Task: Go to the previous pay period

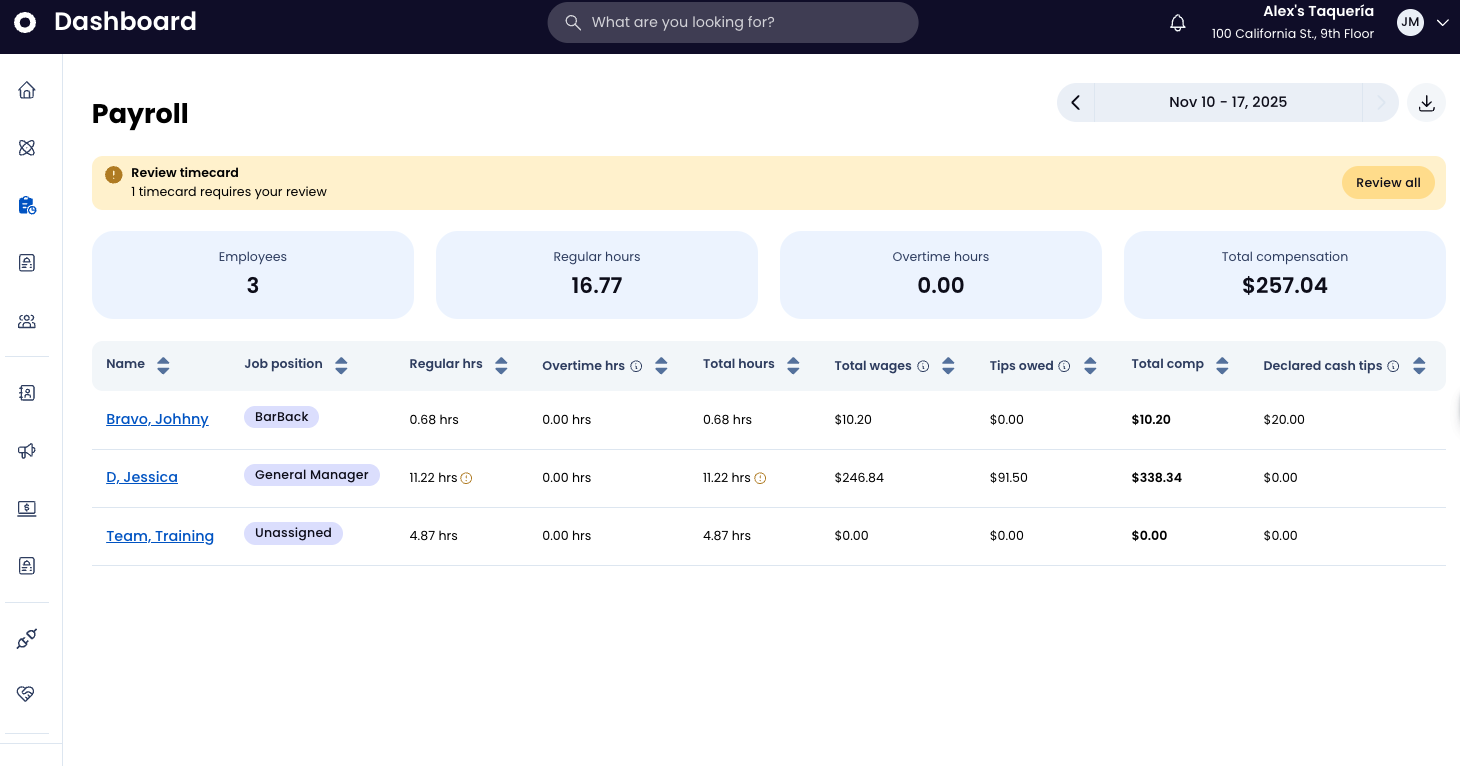Action: click(x=1076, y=102)
